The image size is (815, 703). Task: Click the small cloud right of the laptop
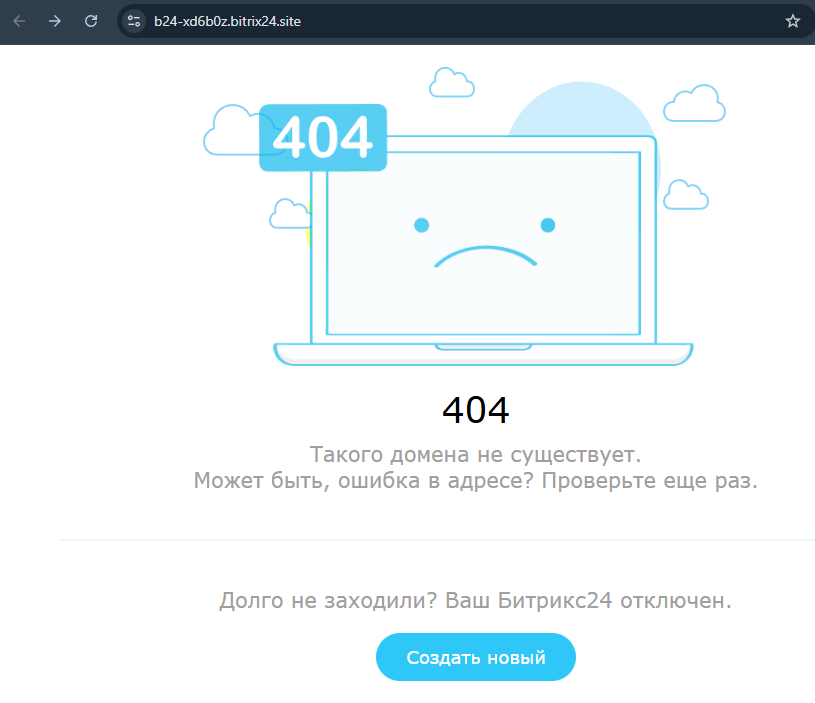(x=685, y=195)
